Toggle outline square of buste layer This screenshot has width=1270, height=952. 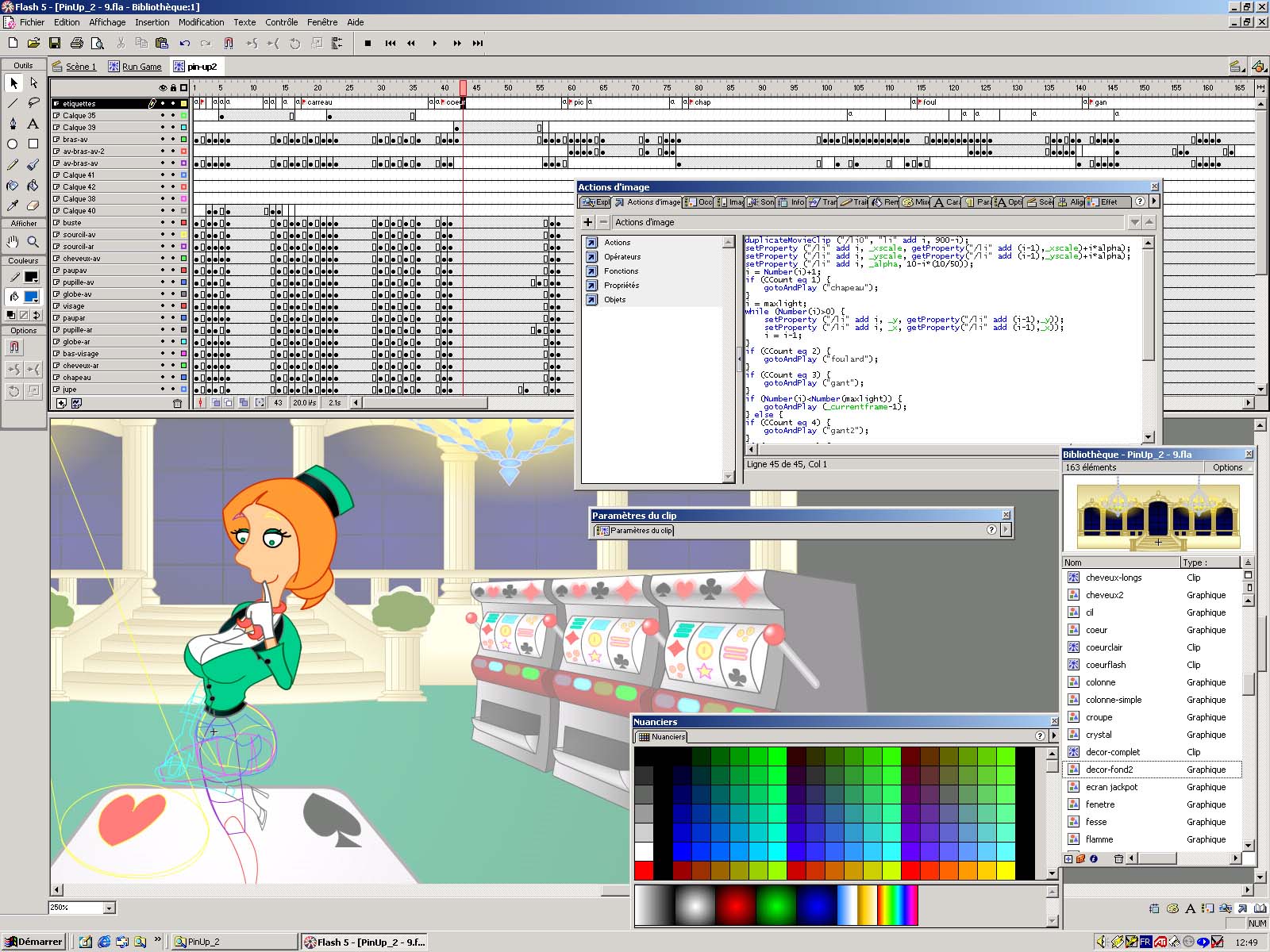183,223
